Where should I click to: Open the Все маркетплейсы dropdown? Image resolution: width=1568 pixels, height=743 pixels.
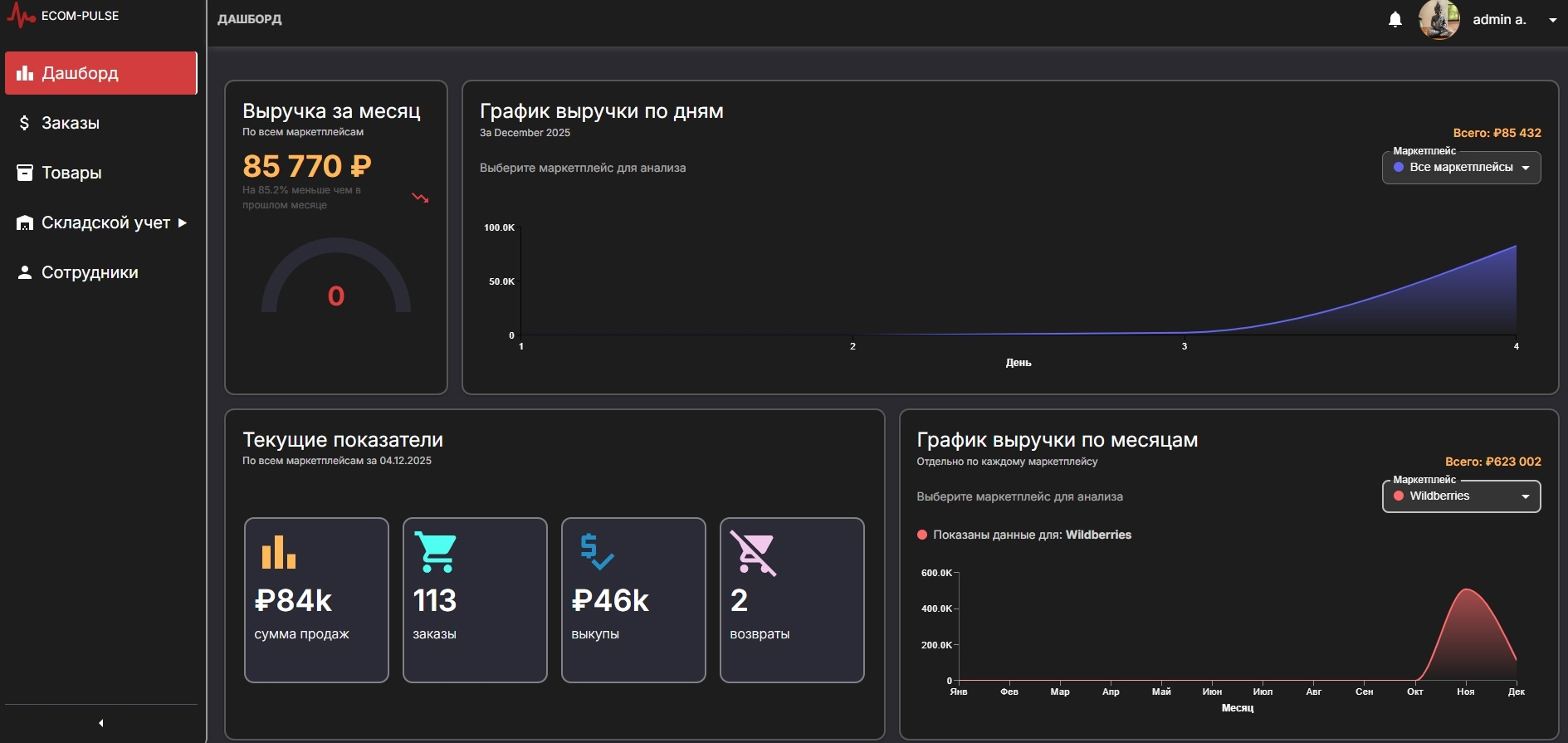click(1461, 168)
